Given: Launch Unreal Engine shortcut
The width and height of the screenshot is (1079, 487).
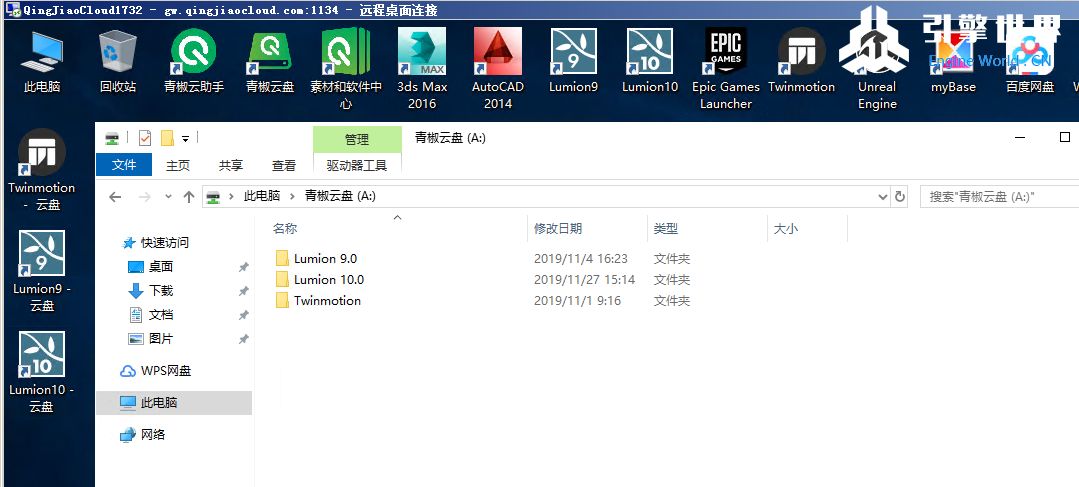Looking at the screenshot, I should 877,69.
